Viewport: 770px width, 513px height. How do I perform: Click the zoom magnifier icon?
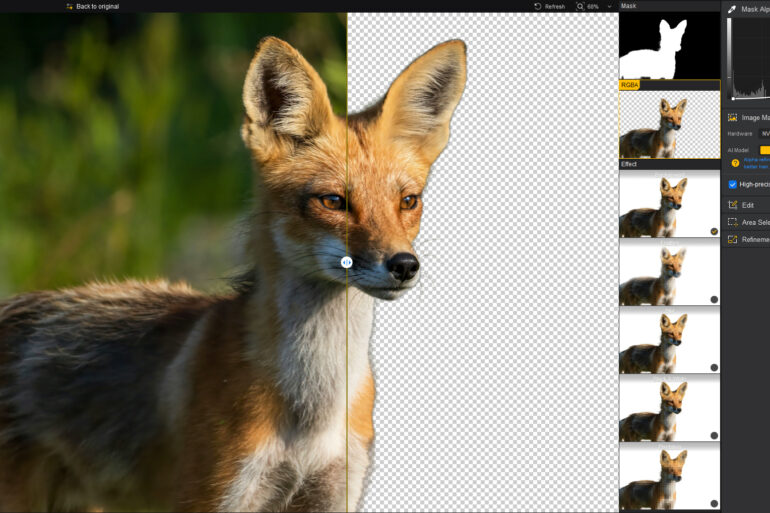click(580, 6)
